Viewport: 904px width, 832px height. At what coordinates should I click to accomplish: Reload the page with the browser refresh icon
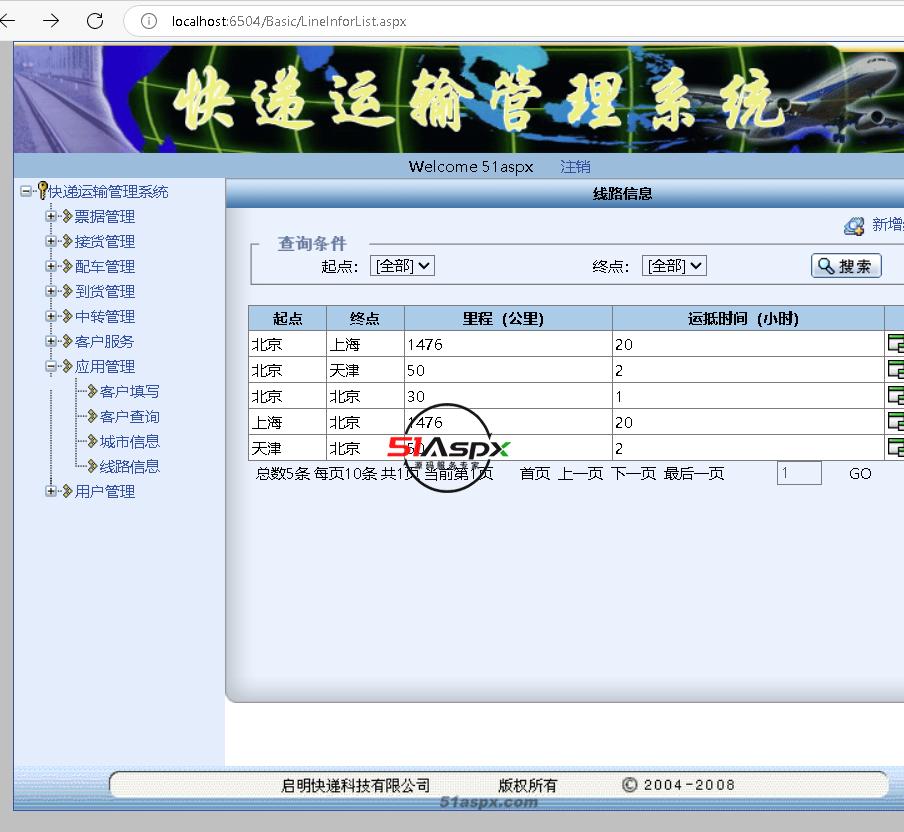point(95,21)
